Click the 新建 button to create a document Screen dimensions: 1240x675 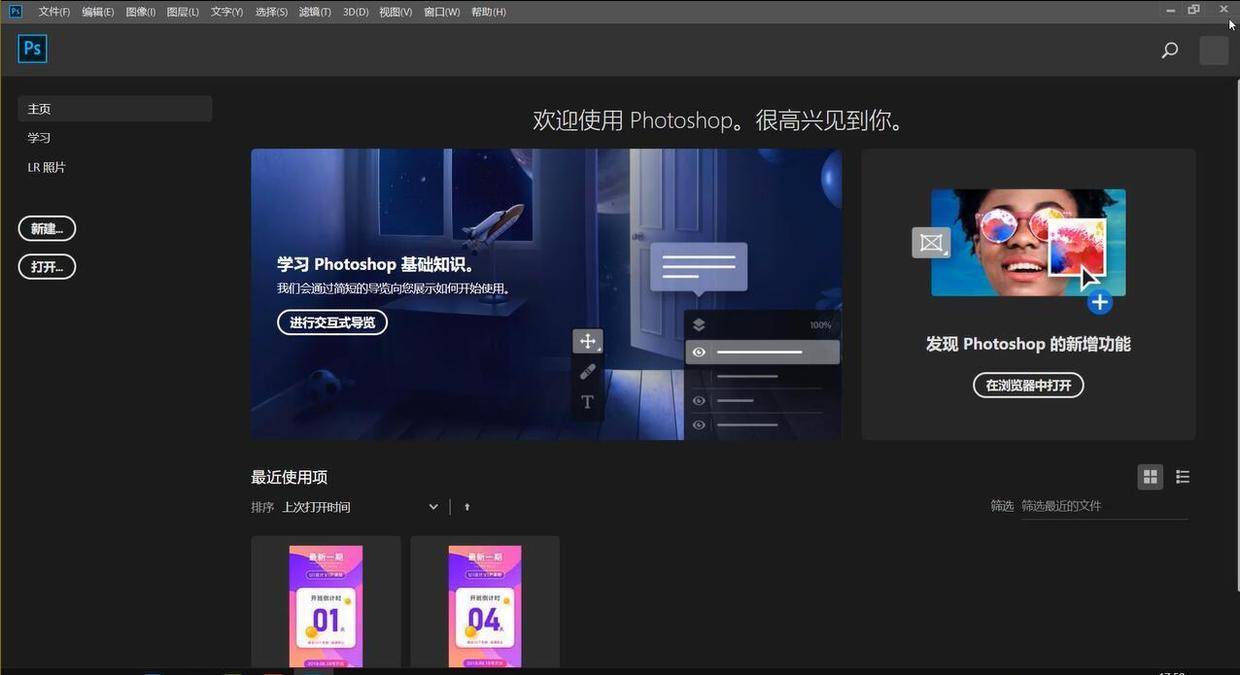click(x=46, y=228)
